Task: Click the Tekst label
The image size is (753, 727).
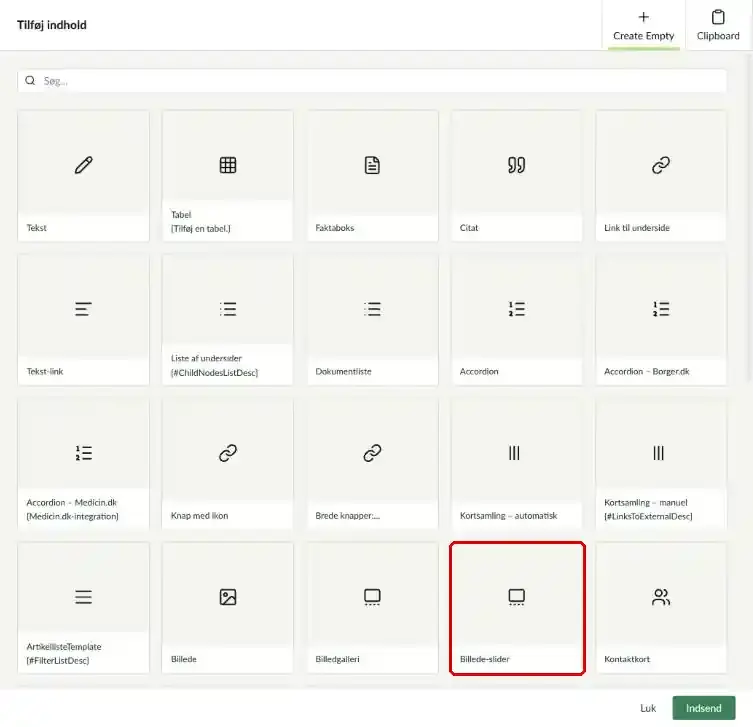Action: tap(36, 228)
